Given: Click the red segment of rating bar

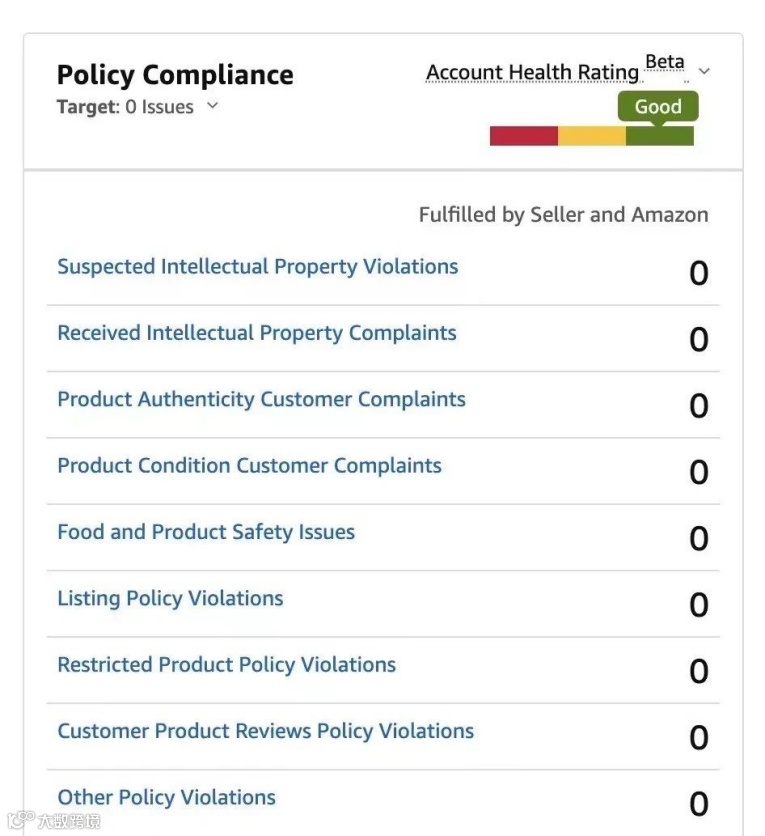Looking at the screenshot, I should pyautogui.click(x=523, y=136).
